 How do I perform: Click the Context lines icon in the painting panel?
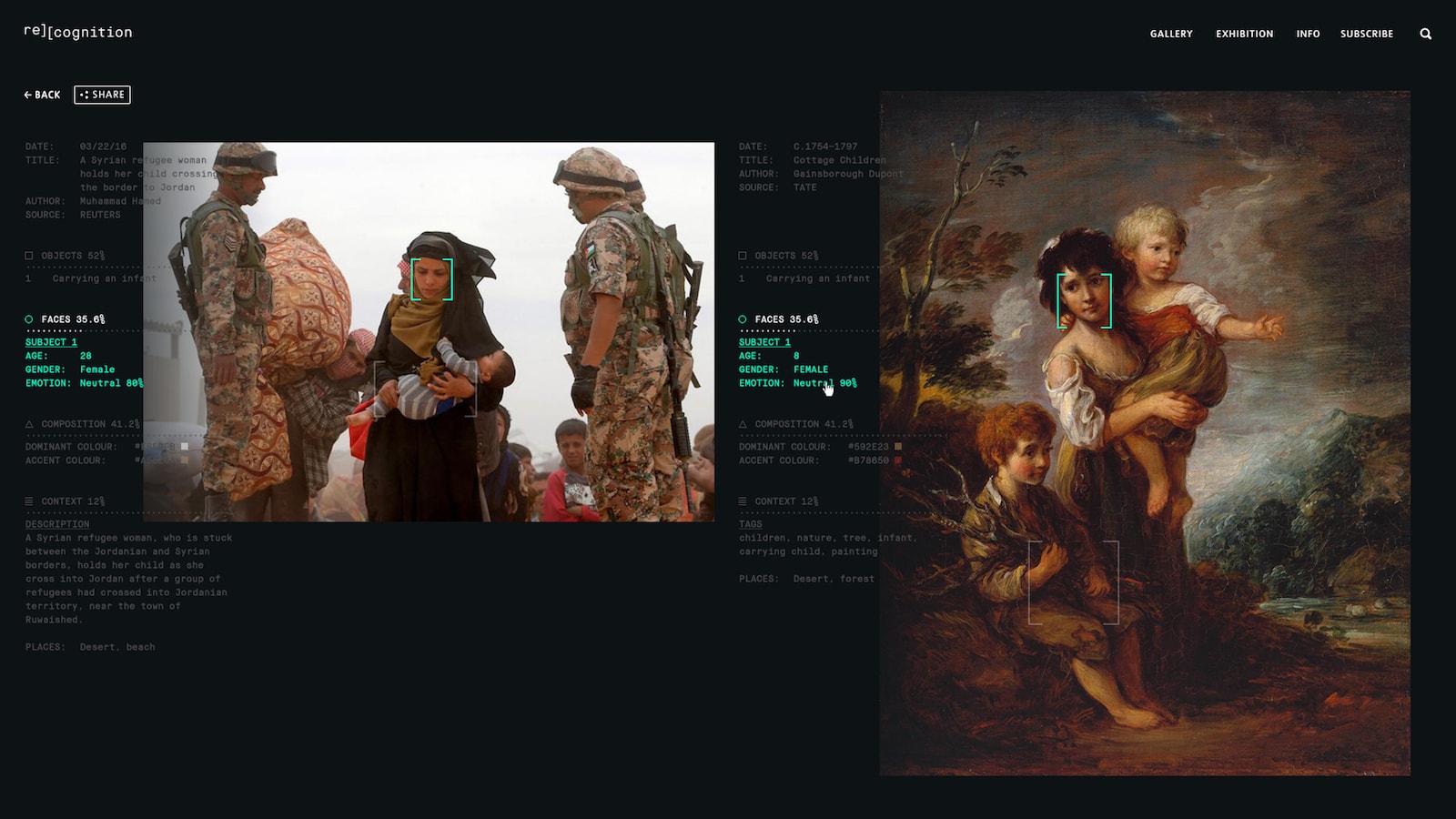point(743,501)
